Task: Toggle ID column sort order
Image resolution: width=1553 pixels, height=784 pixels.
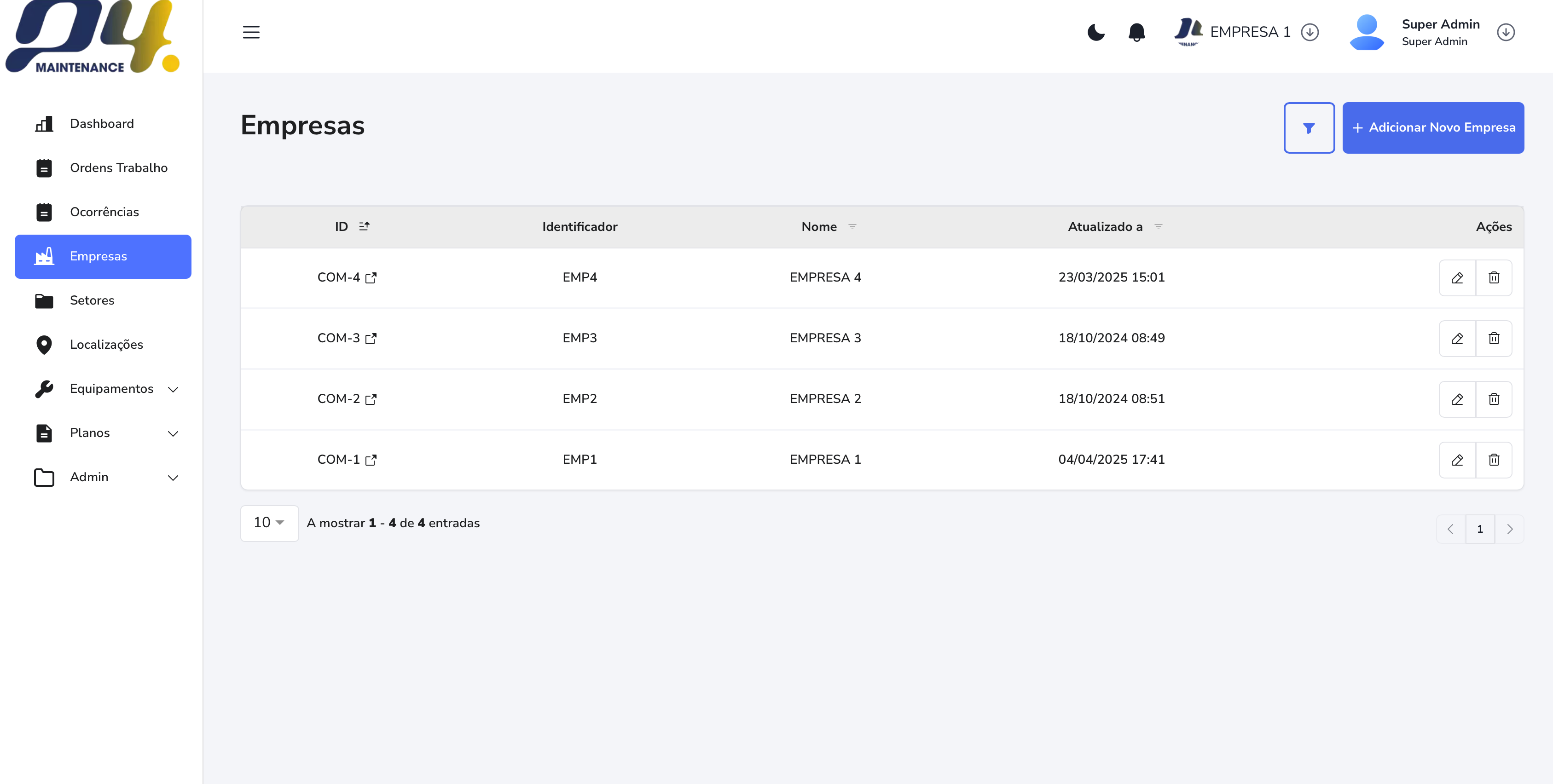Action: [364, 226]
